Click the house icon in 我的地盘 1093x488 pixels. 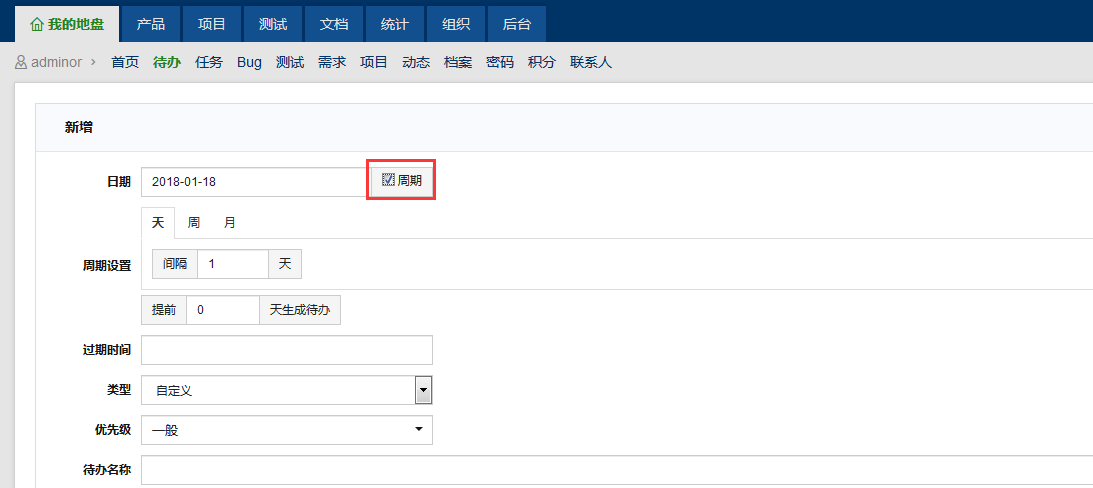[x=37, y=24]
